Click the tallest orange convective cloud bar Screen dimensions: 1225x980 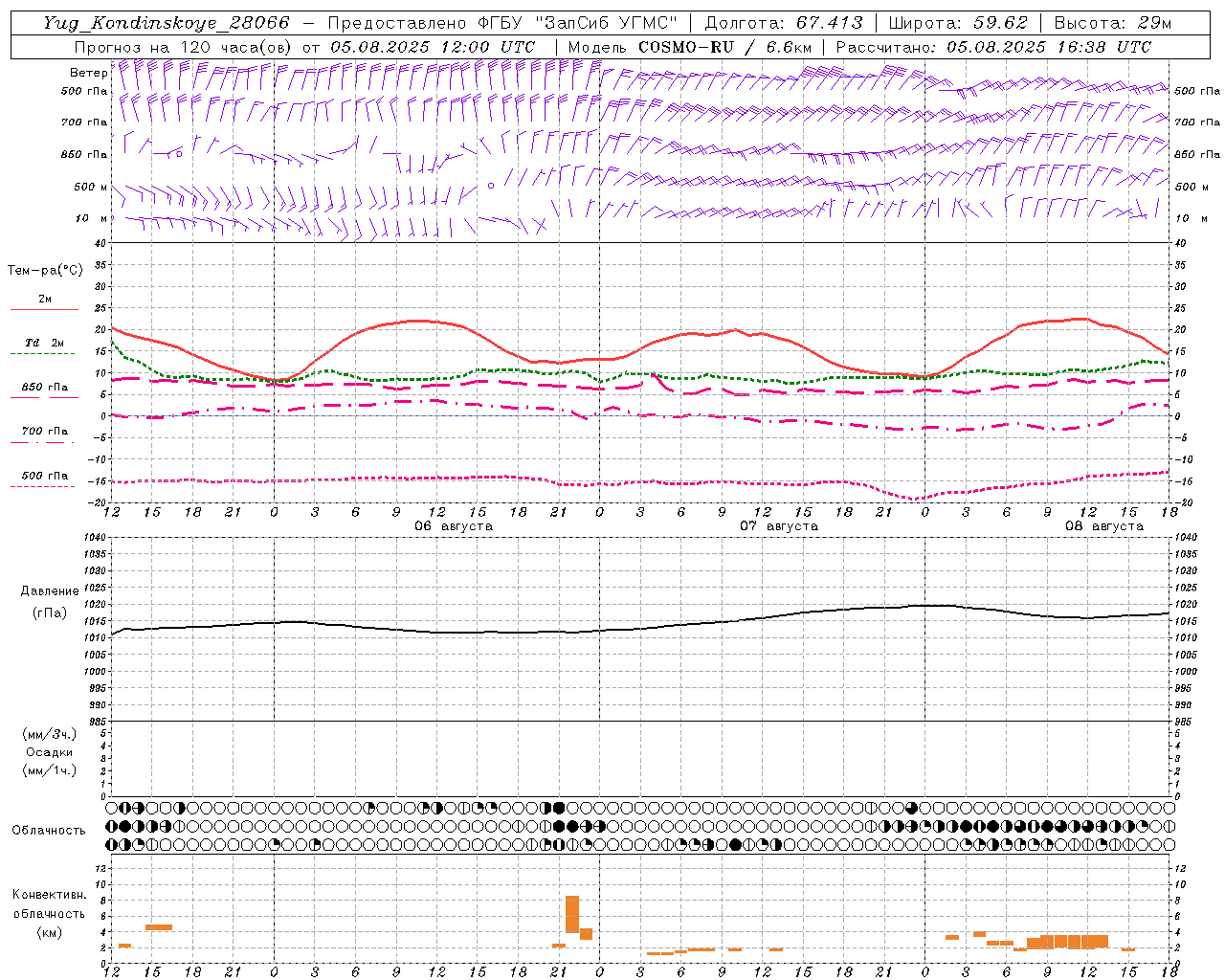(x=572, y=914)
